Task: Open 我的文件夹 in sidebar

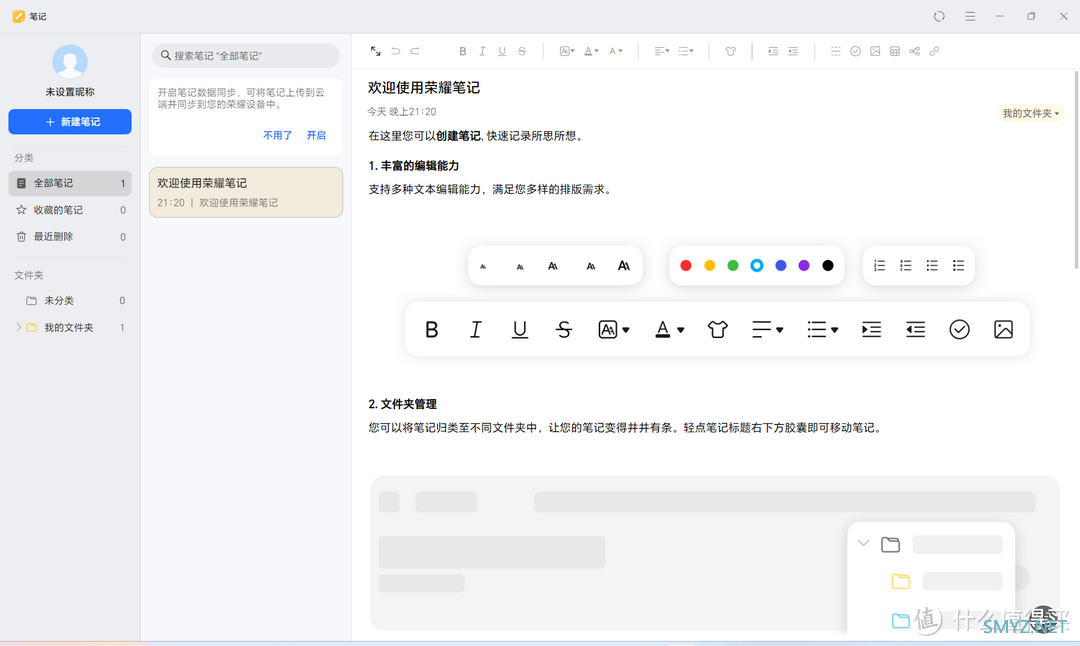Action: pyautogui.click(x=69, y=328)
